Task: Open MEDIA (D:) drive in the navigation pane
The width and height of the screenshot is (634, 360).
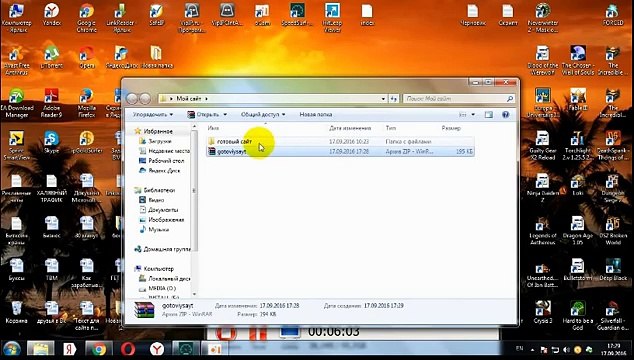Action: (x=162, y=288)
